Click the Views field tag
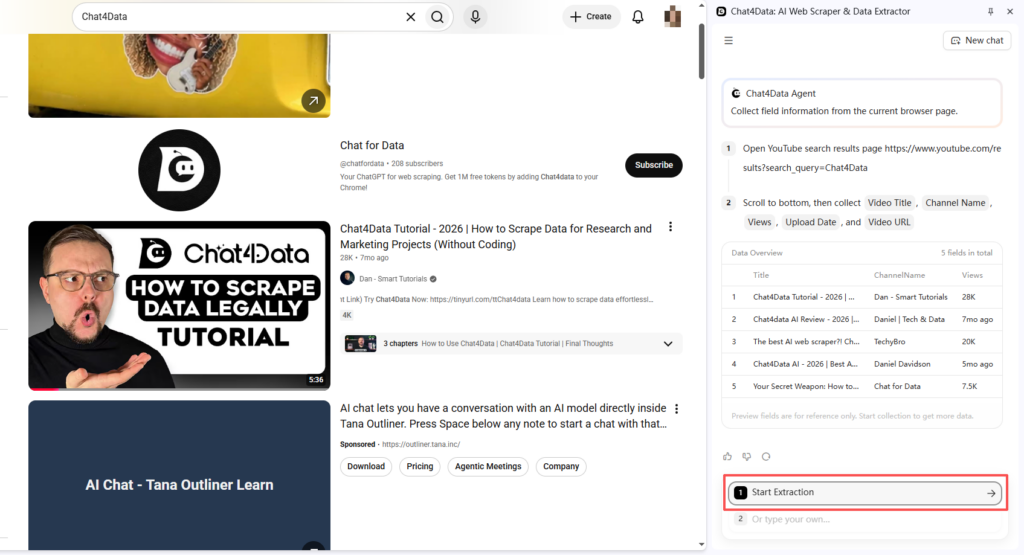This screenshot has height=555, width=1024. (759, 222)
